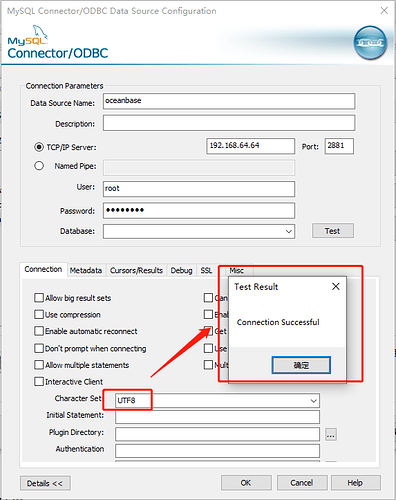Switch to the Misc tab
396x500 pixels.
pyautogui.click(x=237, y=270)
